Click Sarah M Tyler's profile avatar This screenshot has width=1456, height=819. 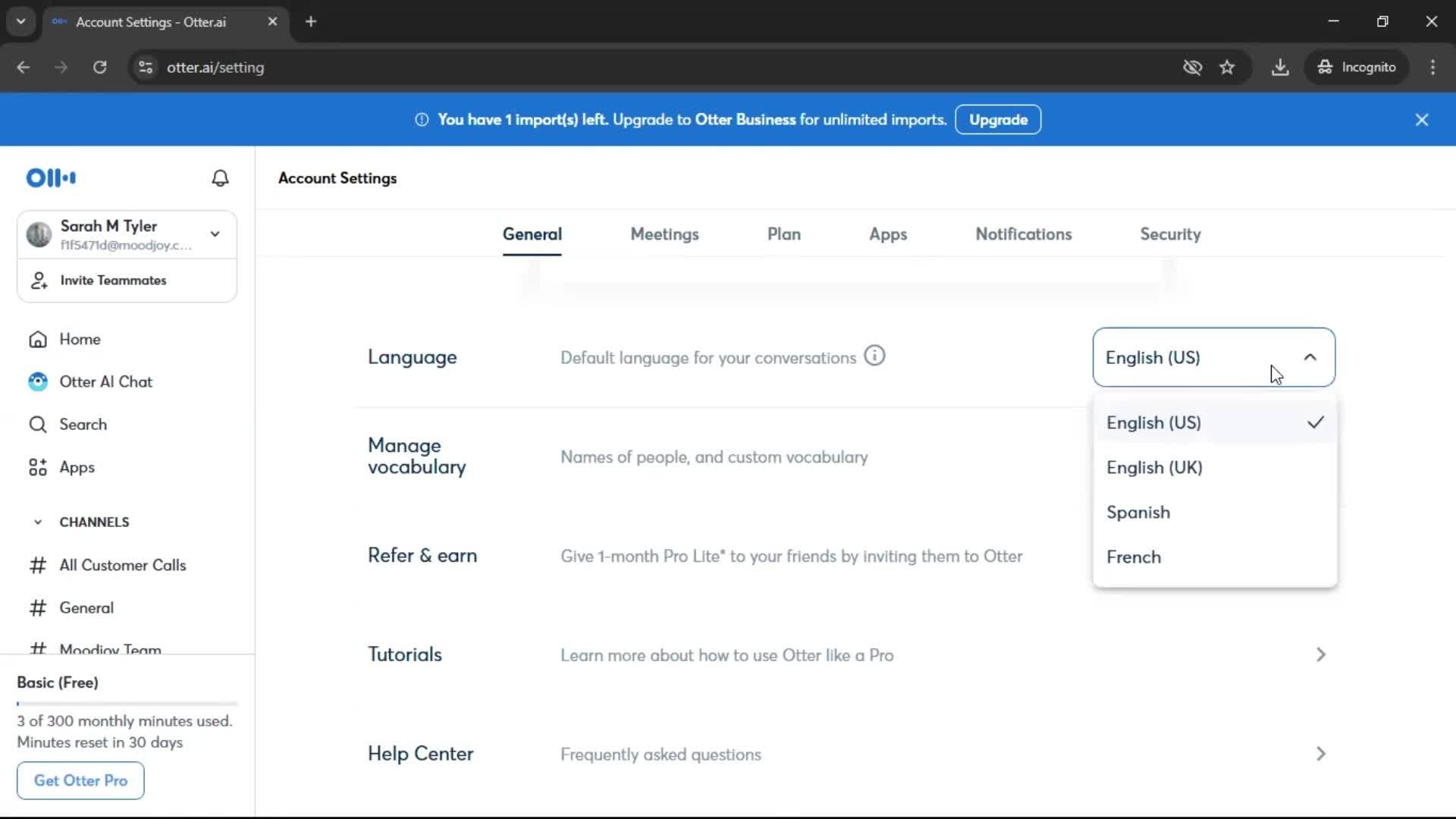(x=39, y=234)
